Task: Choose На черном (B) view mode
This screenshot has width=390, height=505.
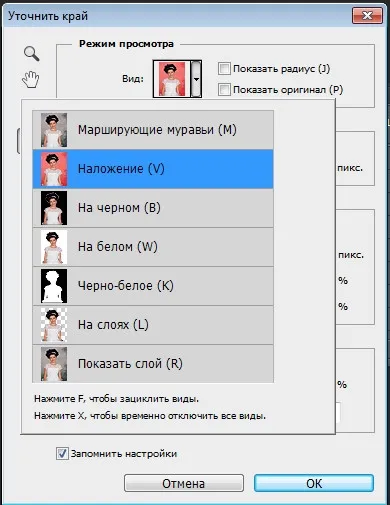Action: click(153, 208)
